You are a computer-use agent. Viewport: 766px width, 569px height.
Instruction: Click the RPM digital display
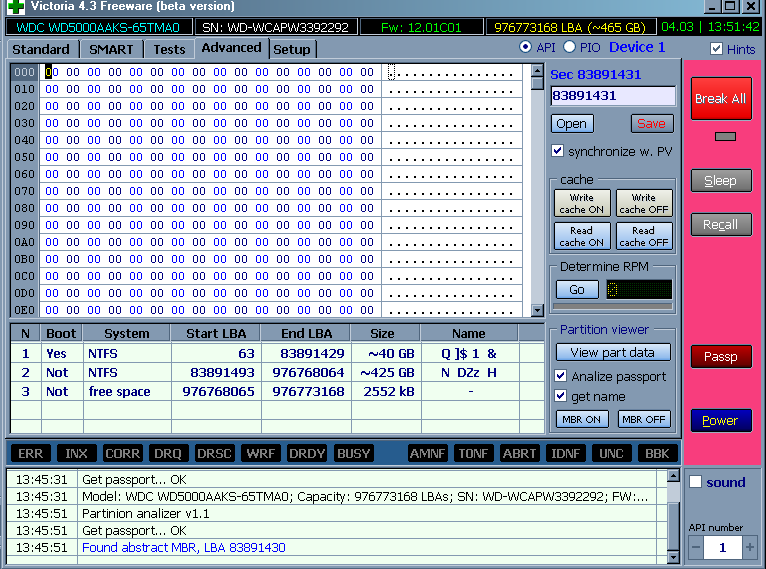pyautogui.click(x=639, y=290)
